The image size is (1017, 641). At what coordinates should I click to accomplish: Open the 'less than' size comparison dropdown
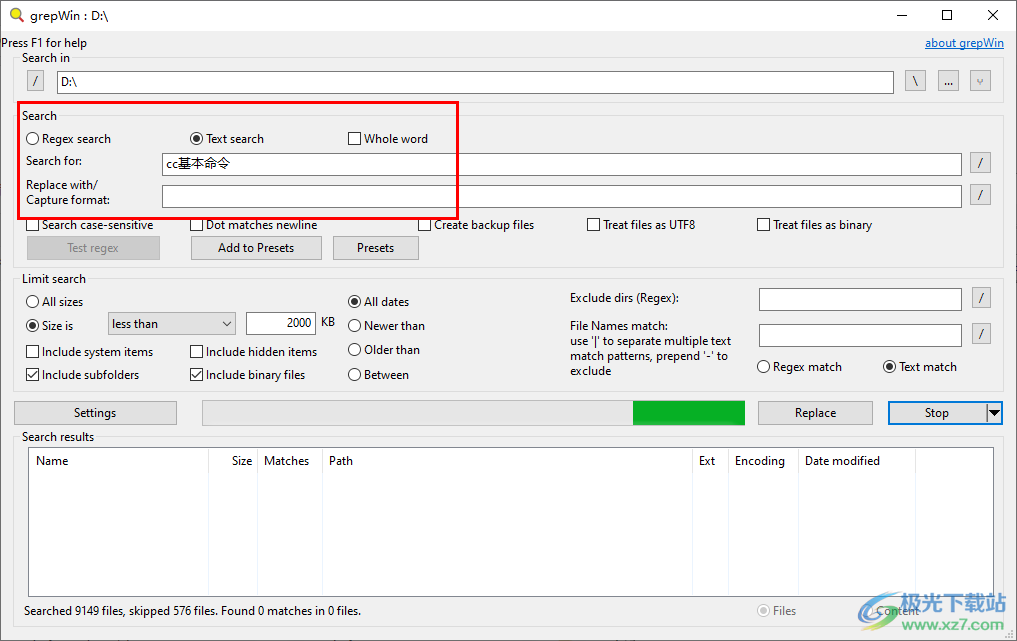click(x=172, y=324)
